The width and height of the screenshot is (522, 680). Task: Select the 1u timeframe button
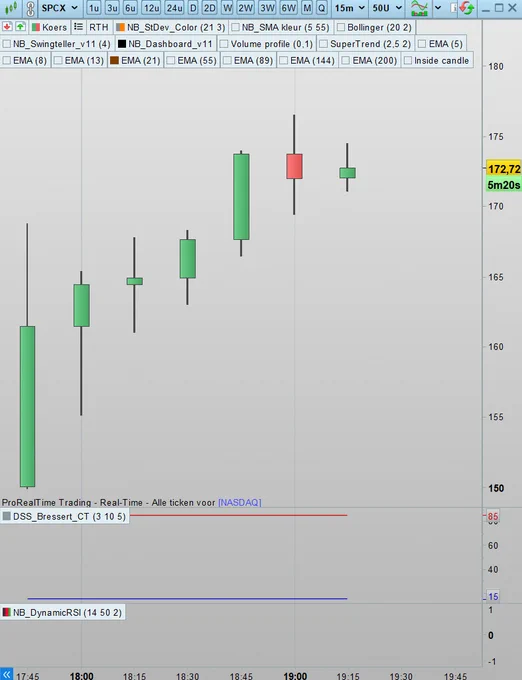pos(94,8)
